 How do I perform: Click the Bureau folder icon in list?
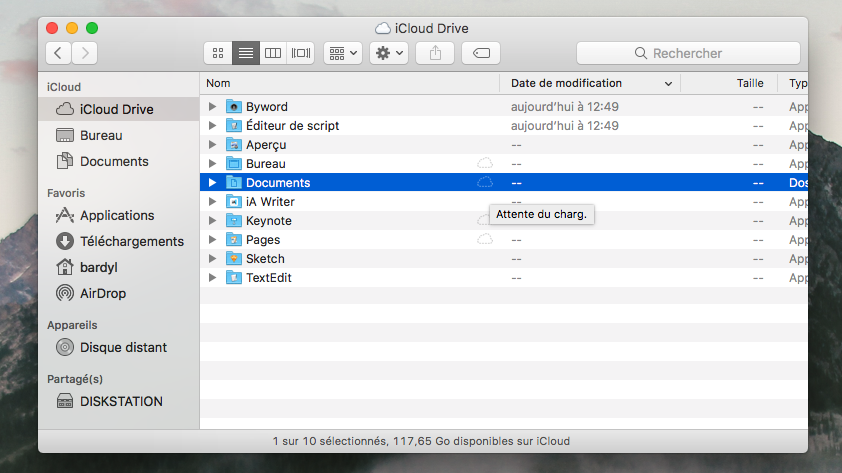point(234,163)
